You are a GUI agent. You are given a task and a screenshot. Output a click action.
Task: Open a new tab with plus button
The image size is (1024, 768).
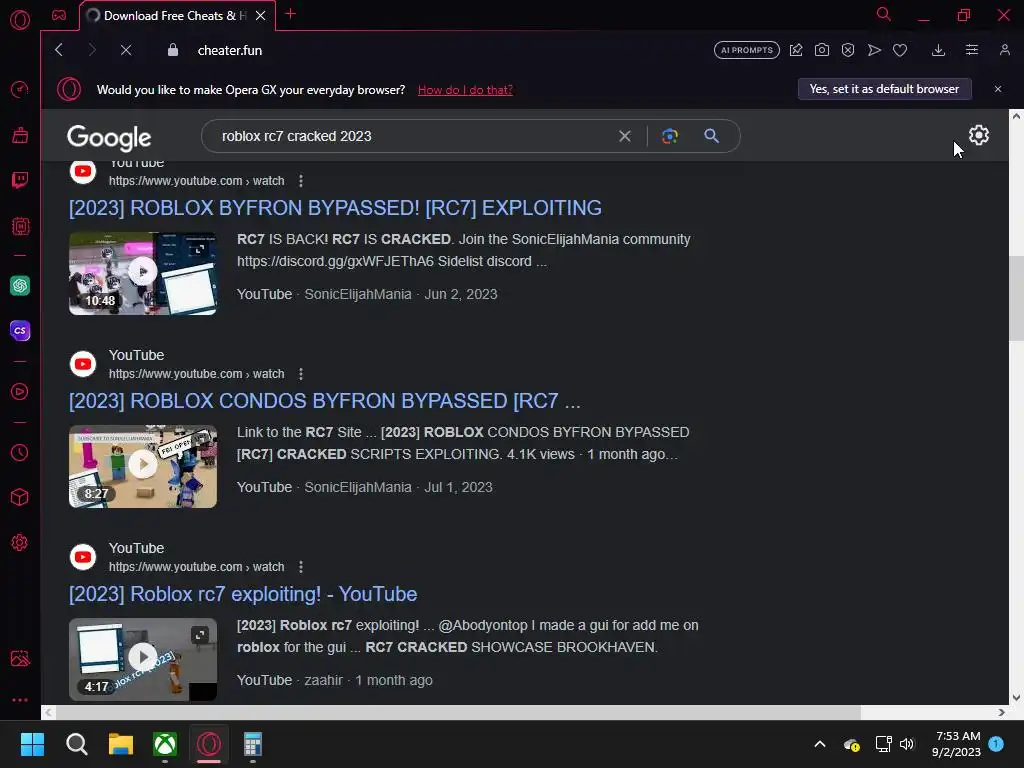point(291,14)
